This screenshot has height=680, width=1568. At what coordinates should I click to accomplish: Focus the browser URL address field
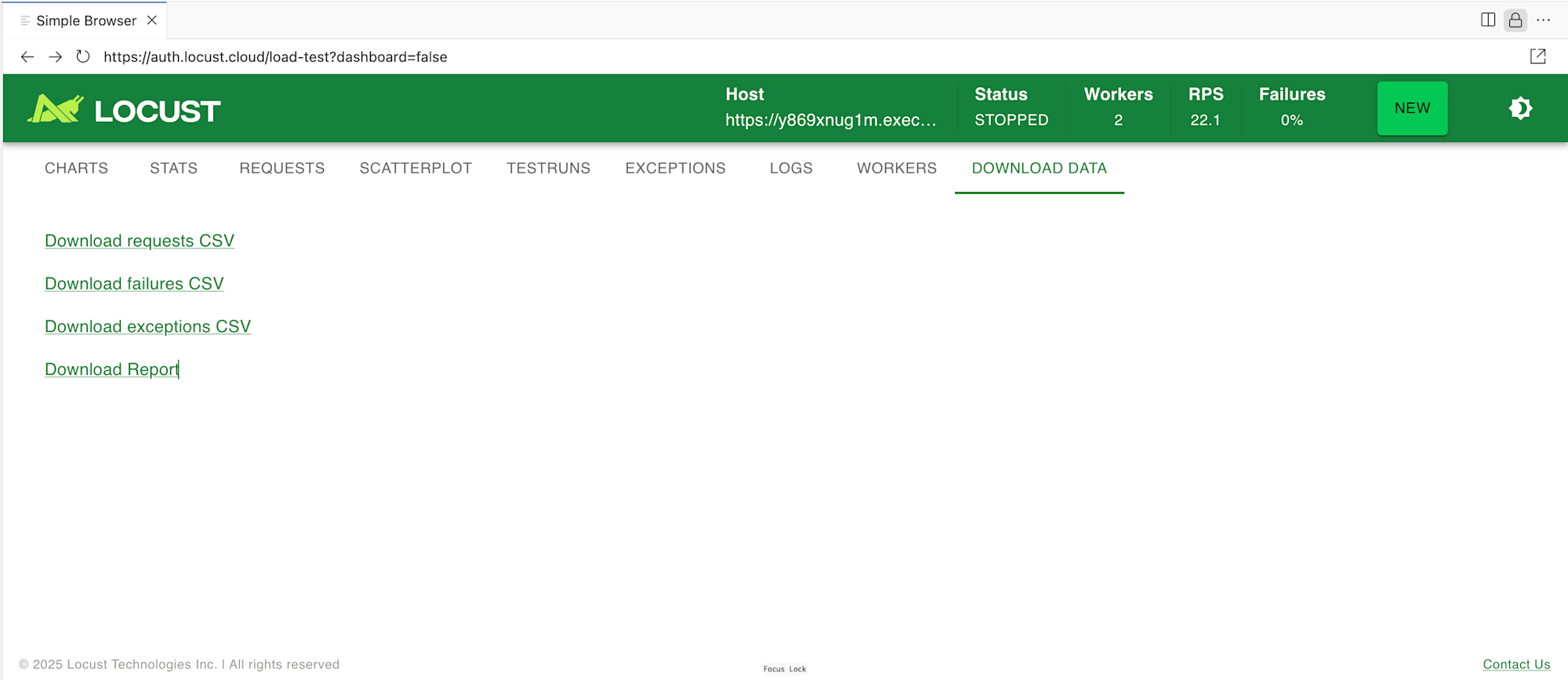275,57
